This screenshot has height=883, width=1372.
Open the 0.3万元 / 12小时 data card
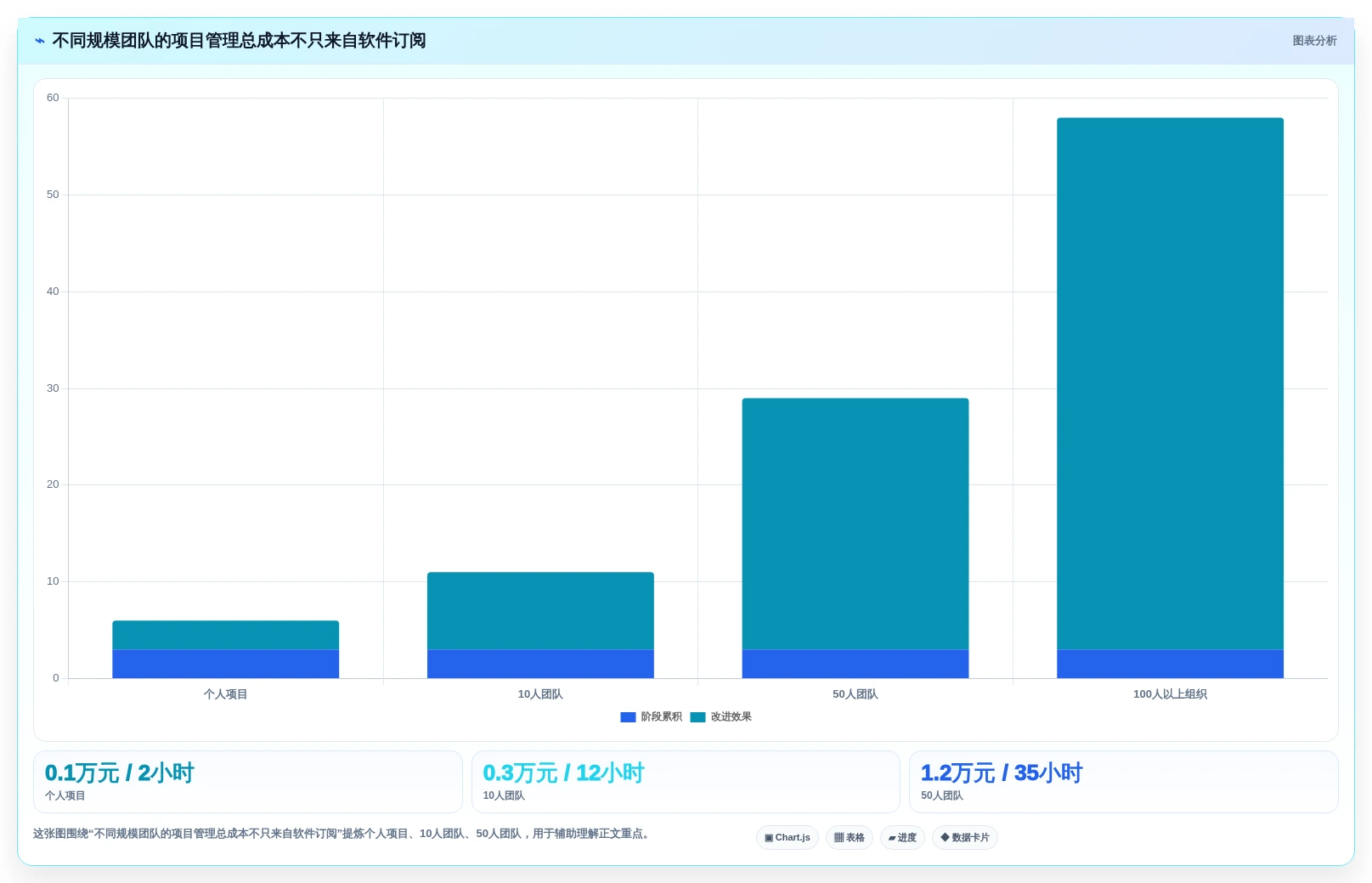click(686, 781)
